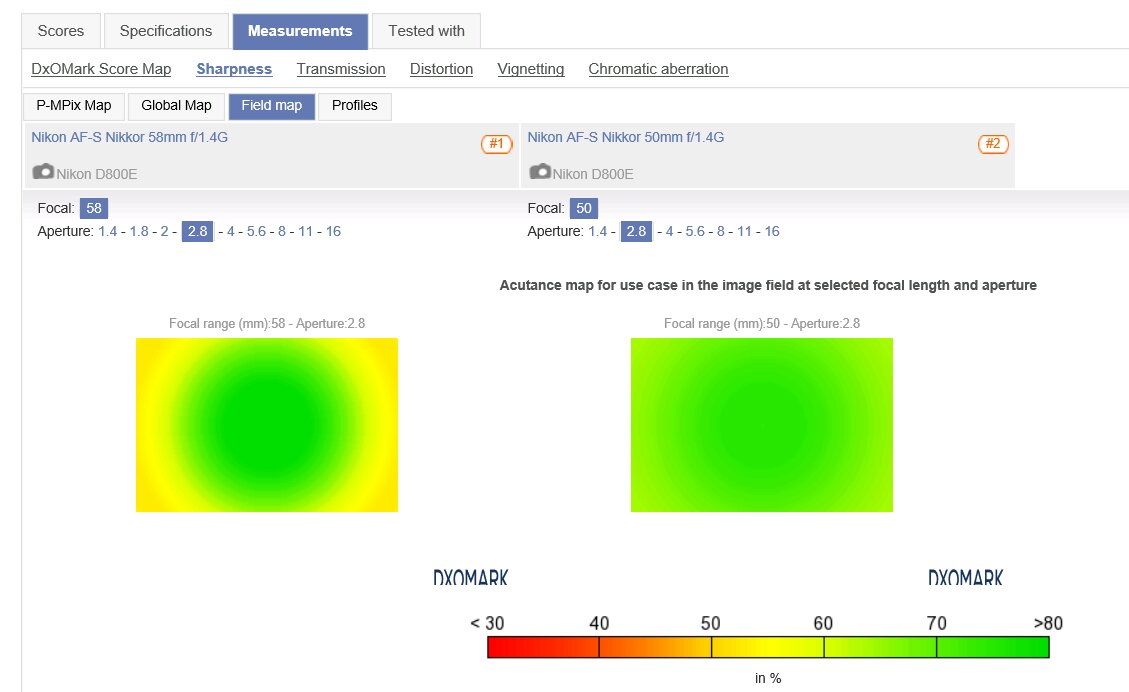Screen dimensions: 1129x692
Task: Set 58mm lens aperture to 1.8
Action: pos(139,231)
